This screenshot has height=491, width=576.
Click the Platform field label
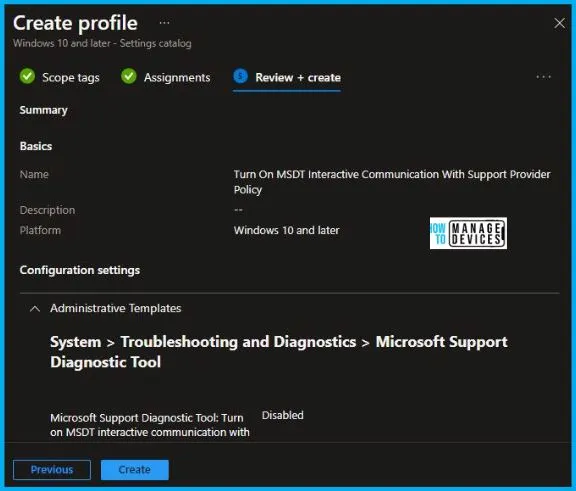[40, 230]
